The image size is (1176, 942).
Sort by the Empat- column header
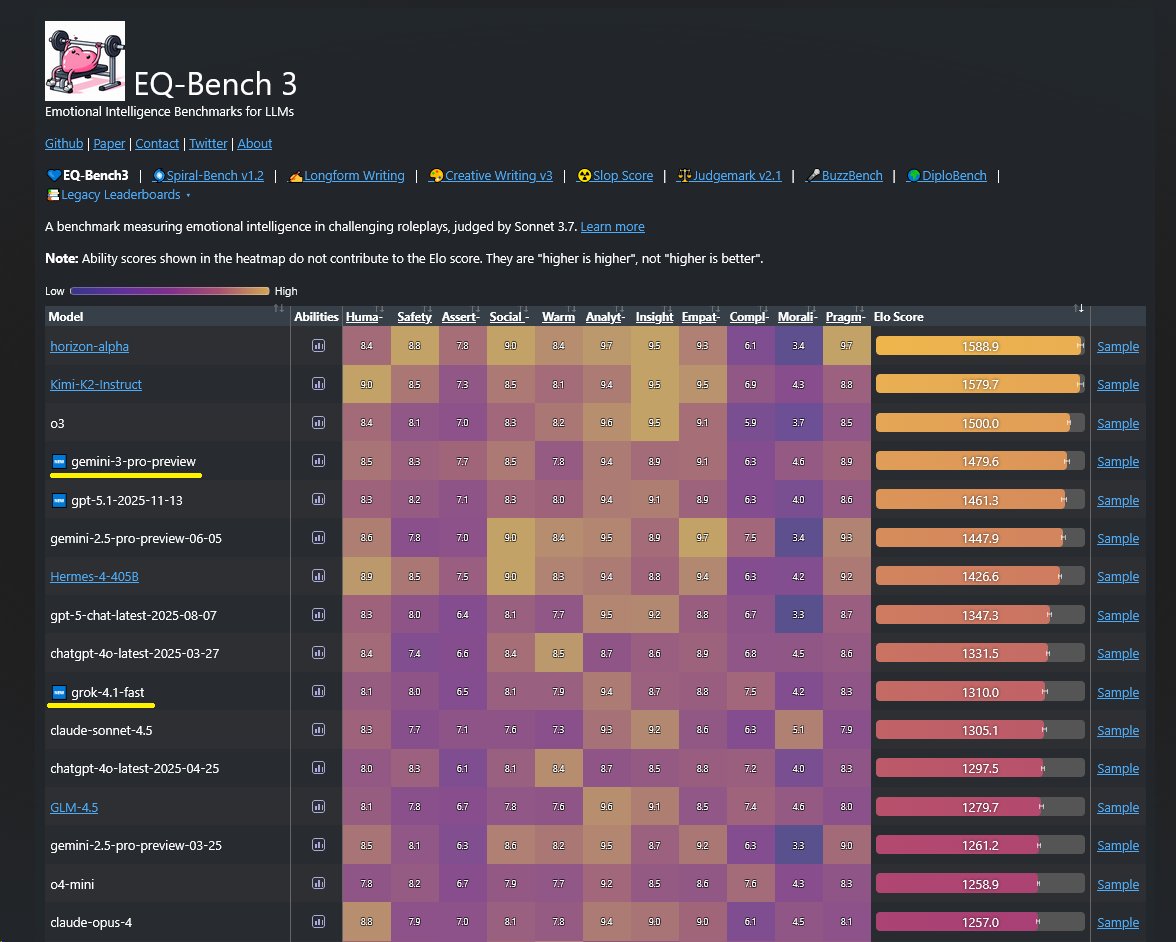coord(700,316)
